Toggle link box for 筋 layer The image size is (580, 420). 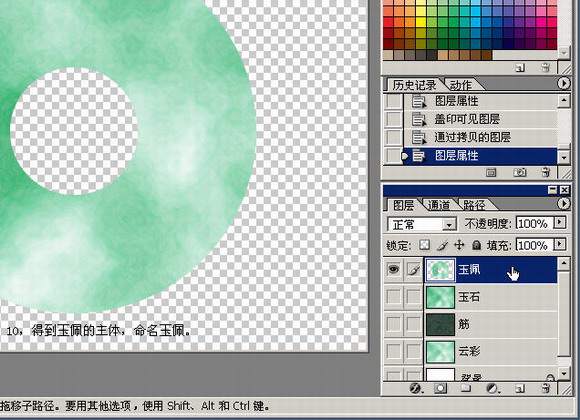[413, 324]
